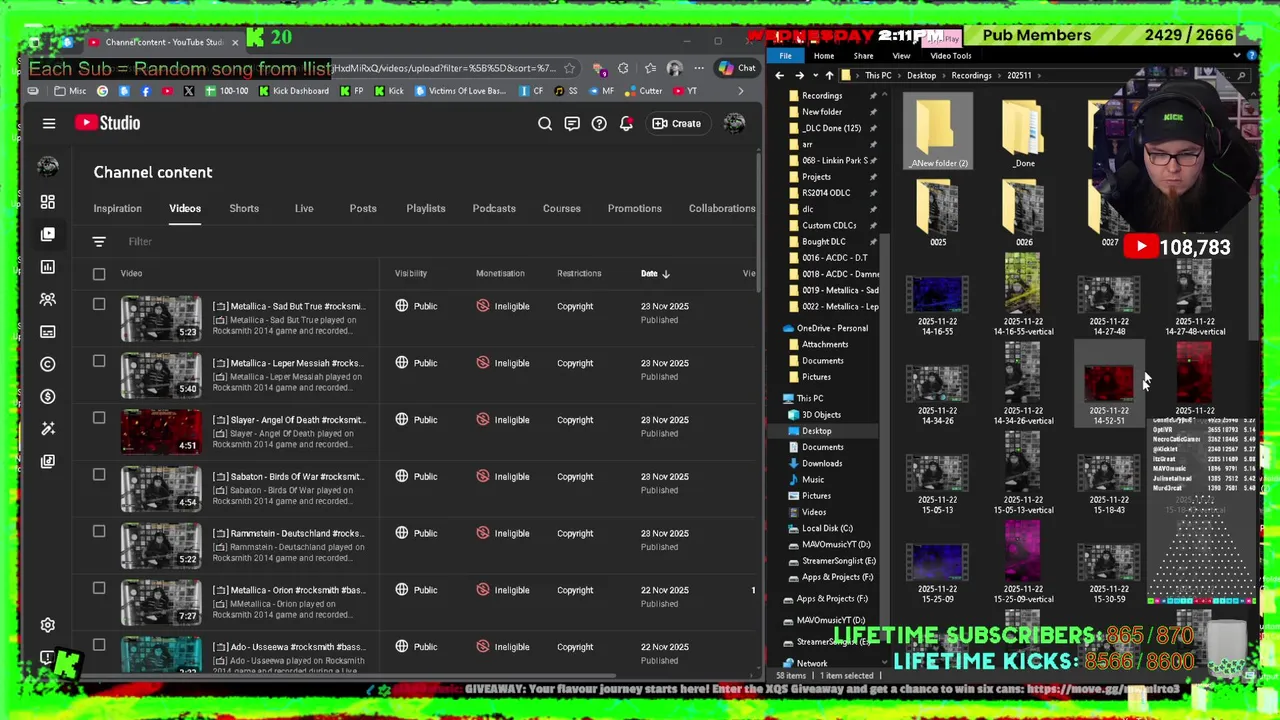Open the Podcasts tab
This screenshot has height=720, width=1280.
[x=494, y=208]
